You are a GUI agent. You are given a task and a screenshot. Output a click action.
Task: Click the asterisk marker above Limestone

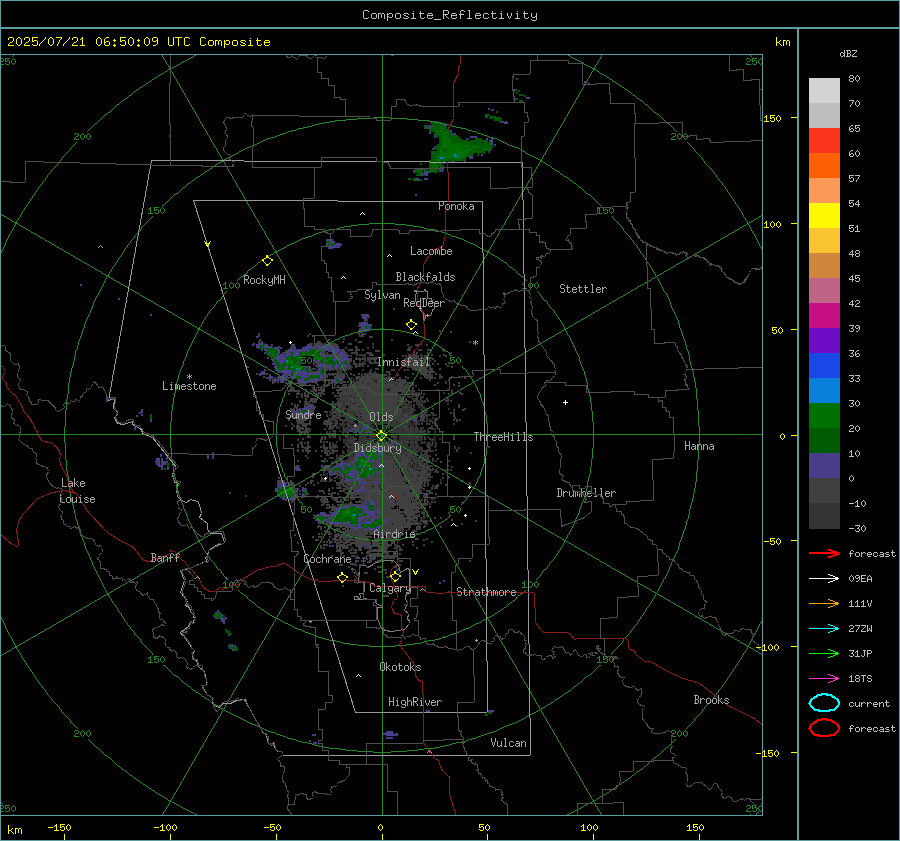tap(189, 377)
